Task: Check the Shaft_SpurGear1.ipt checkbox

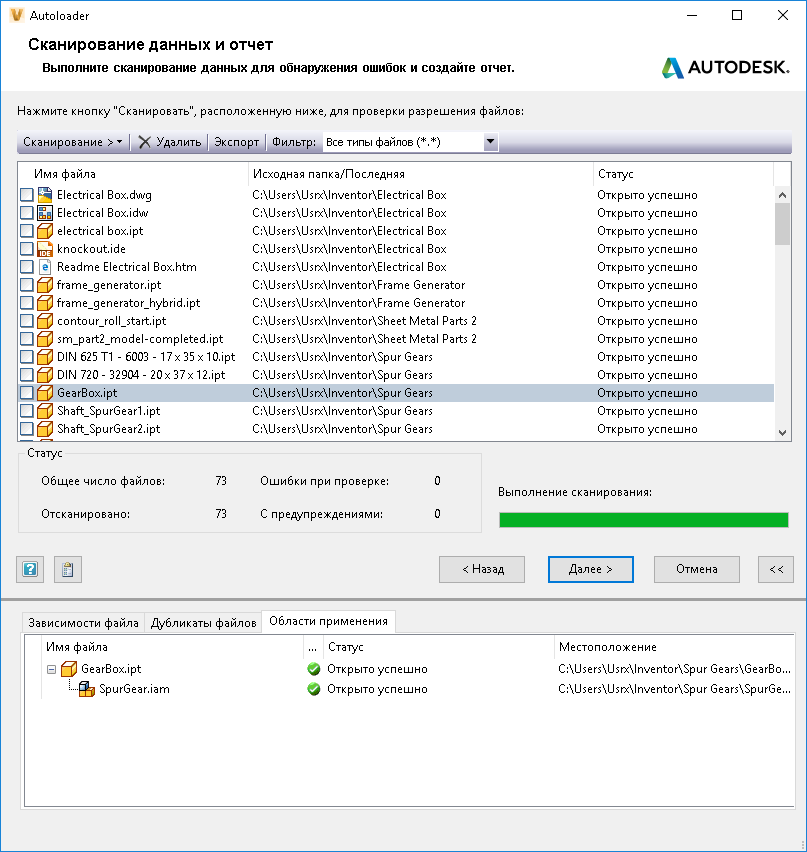Action: pyautogui.click(x=27, y=410)
